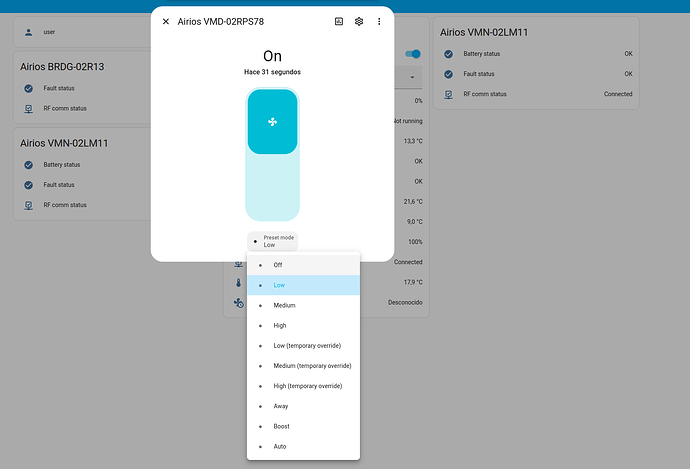Click the 17,9 °C value
This screenshot has height=469, width=690.
(413, 282)
